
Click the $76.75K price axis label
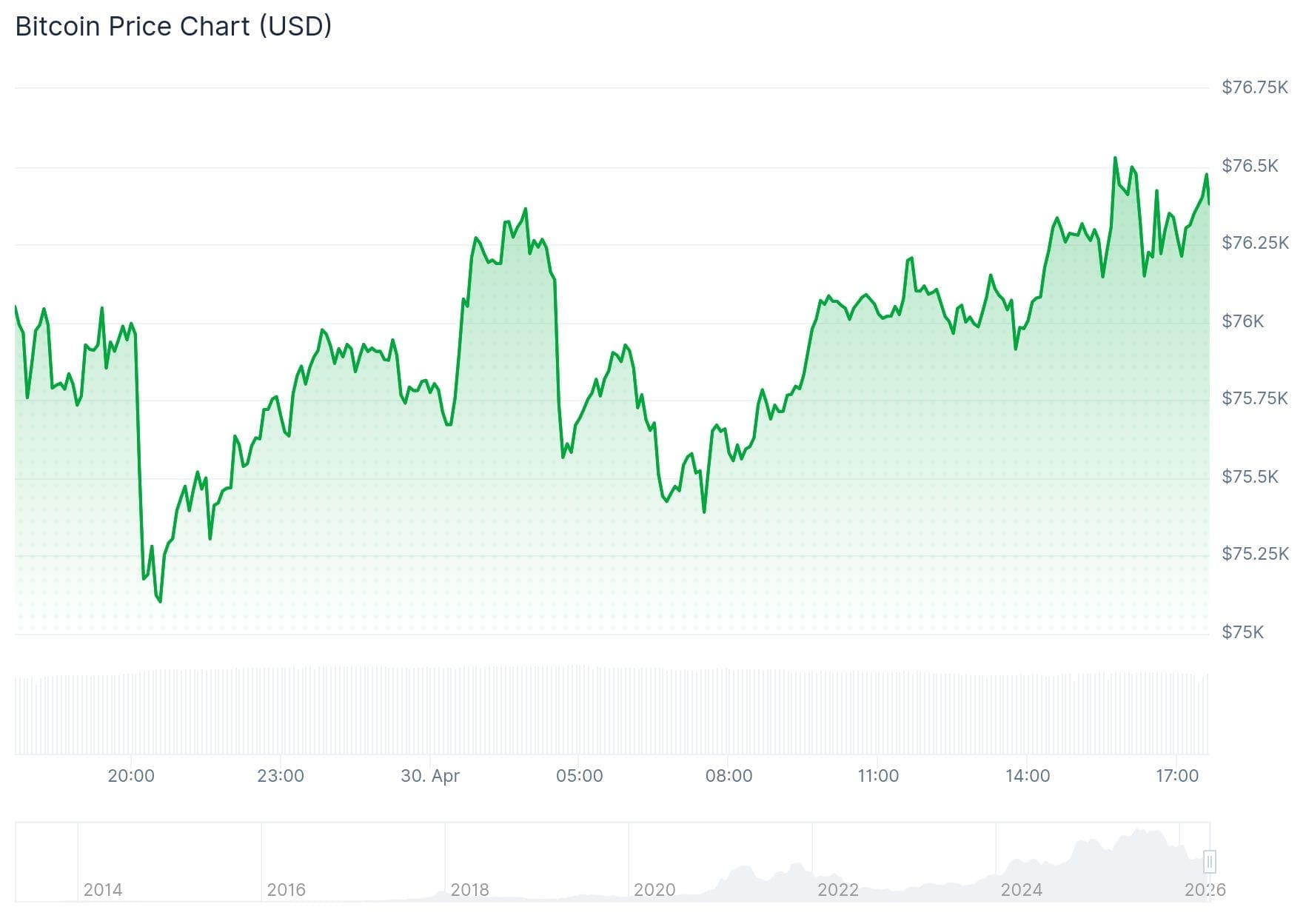(1255, 87)
